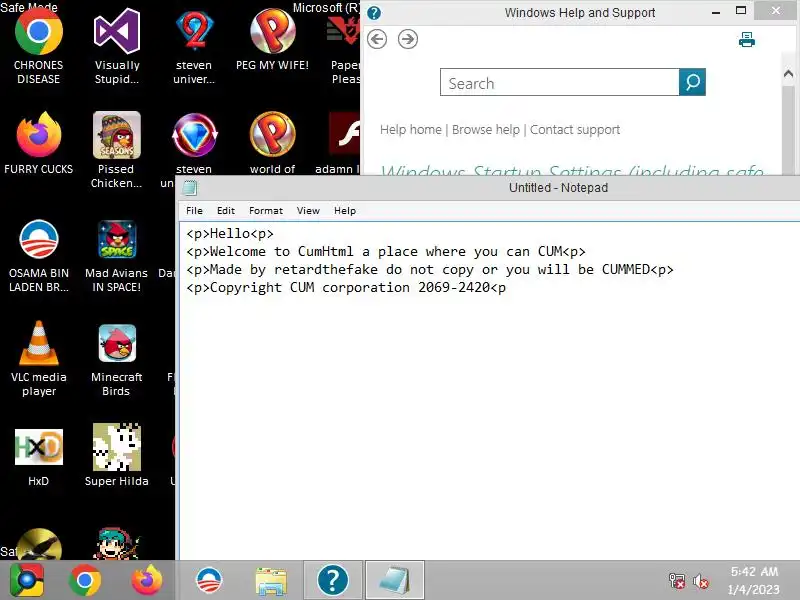Open File Explorer from the taskbar

pyautogui.click(x=271, y=581)
